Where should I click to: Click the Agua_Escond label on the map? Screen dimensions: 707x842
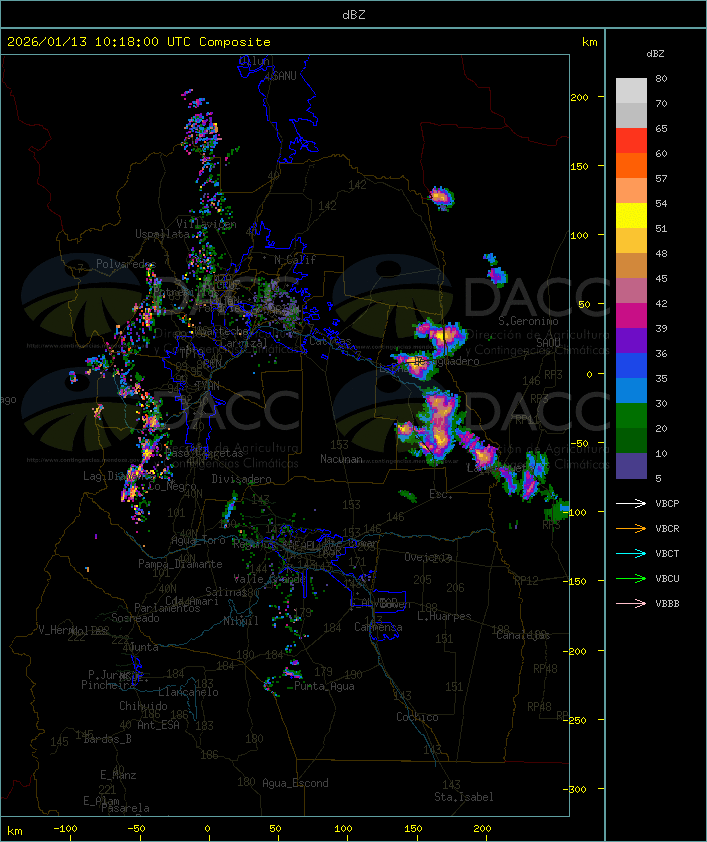[x=294, y=783]
